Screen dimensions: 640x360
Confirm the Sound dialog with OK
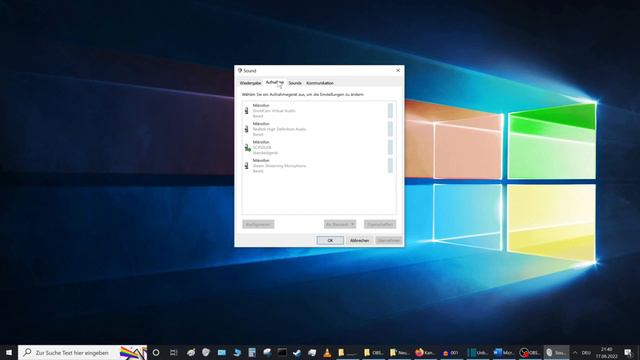[x=330, y=240]
